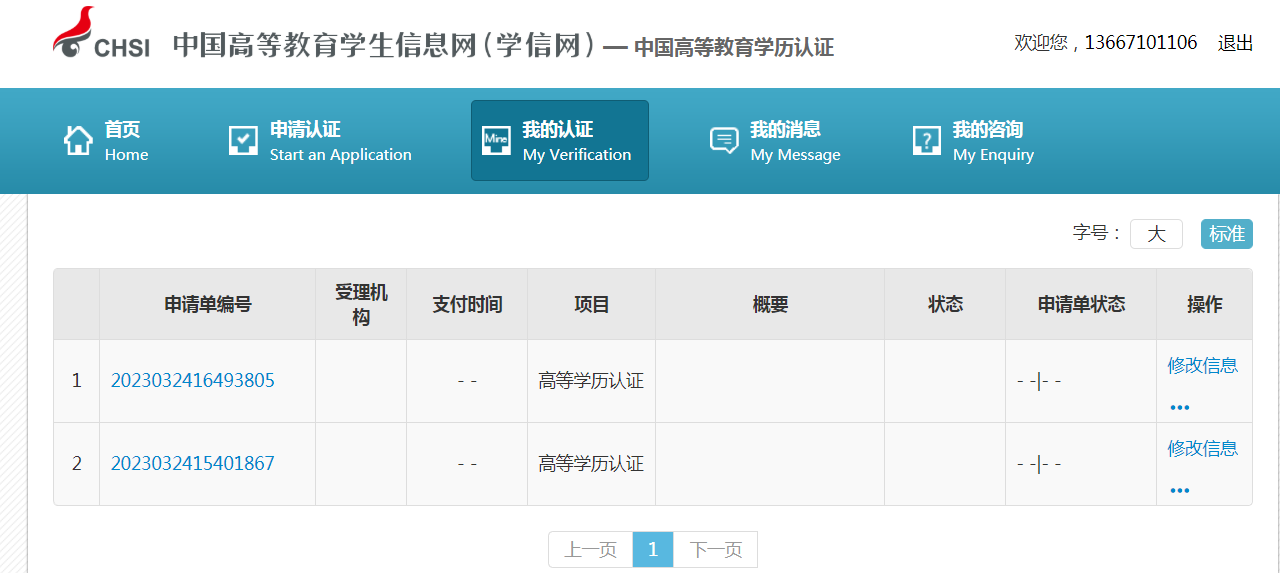
Task: Click the Home house icon
Action: tap(78, 141)
